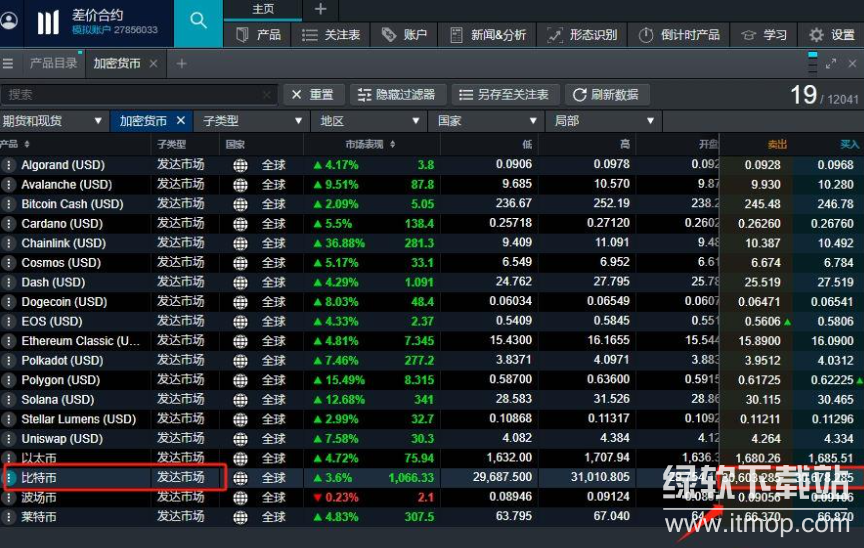This screenshot has height=548, width=864.
Task: Open the 地区 region dropdown
Action: (369, 121)
